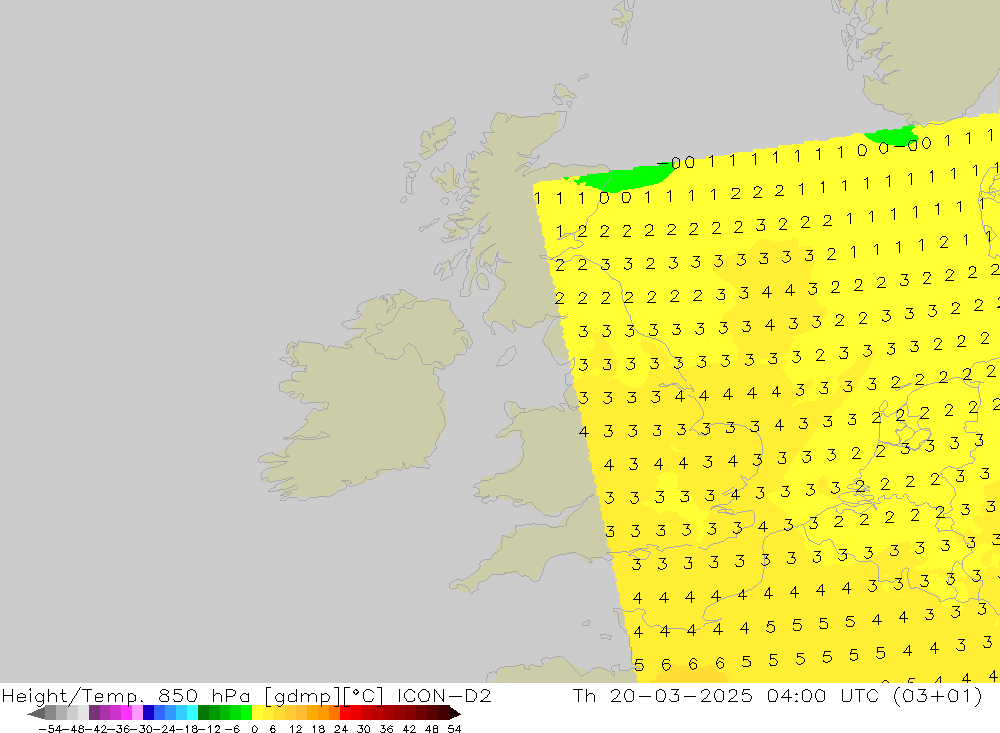Click the bright red swatch near legend value 24
Viewport: 1000px width, 733px height.
(x=345, y=713)
